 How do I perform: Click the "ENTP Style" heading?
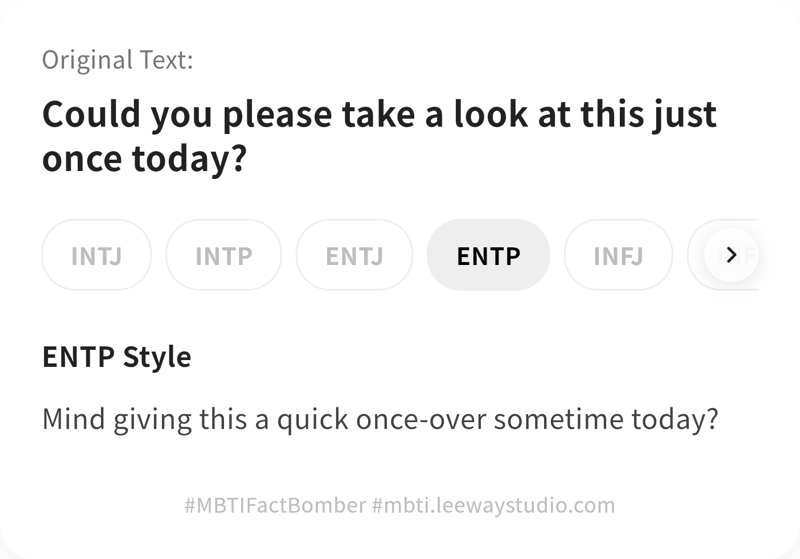point(116,356)
